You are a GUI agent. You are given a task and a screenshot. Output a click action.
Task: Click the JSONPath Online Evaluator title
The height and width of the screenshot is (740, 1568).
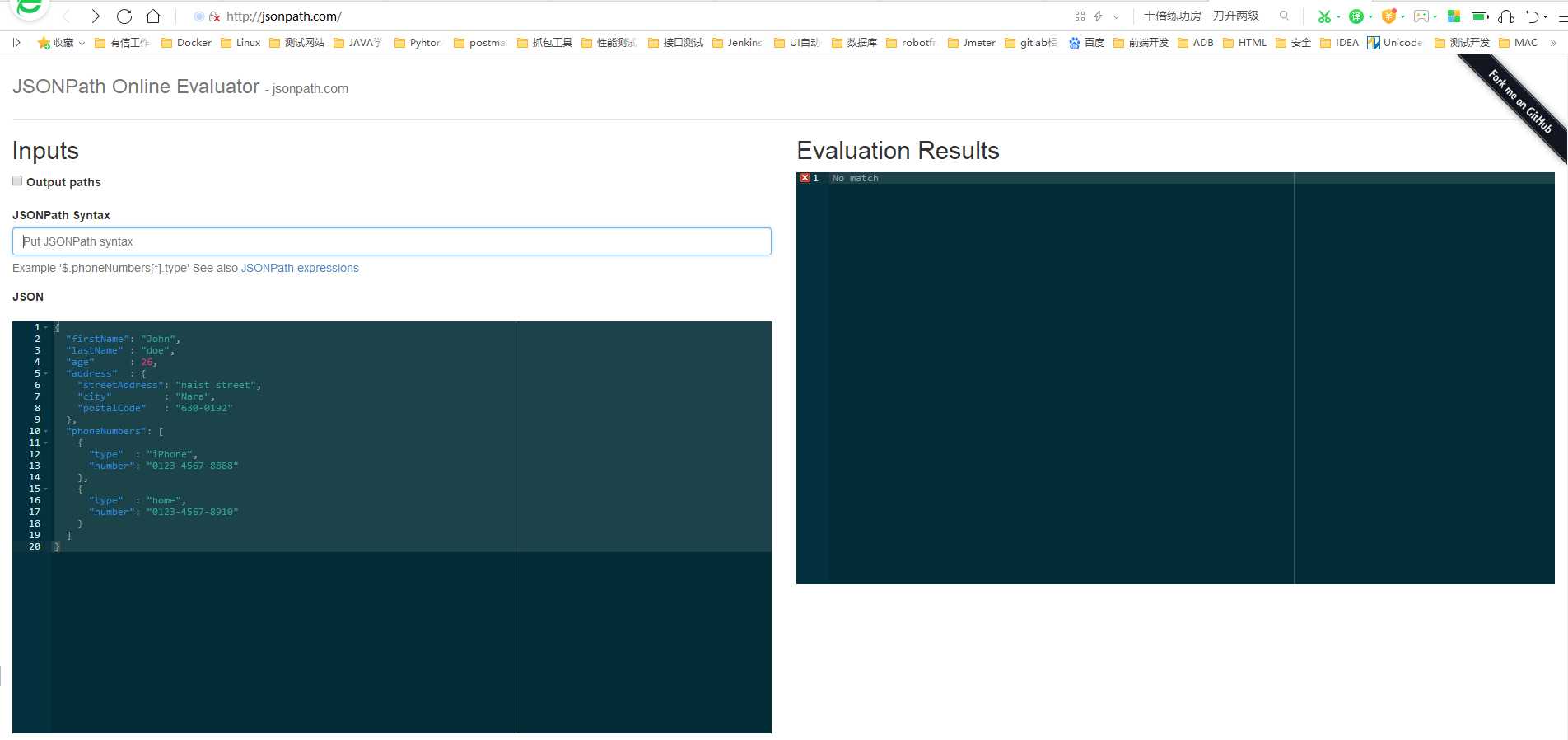click(x=136, y=87)
